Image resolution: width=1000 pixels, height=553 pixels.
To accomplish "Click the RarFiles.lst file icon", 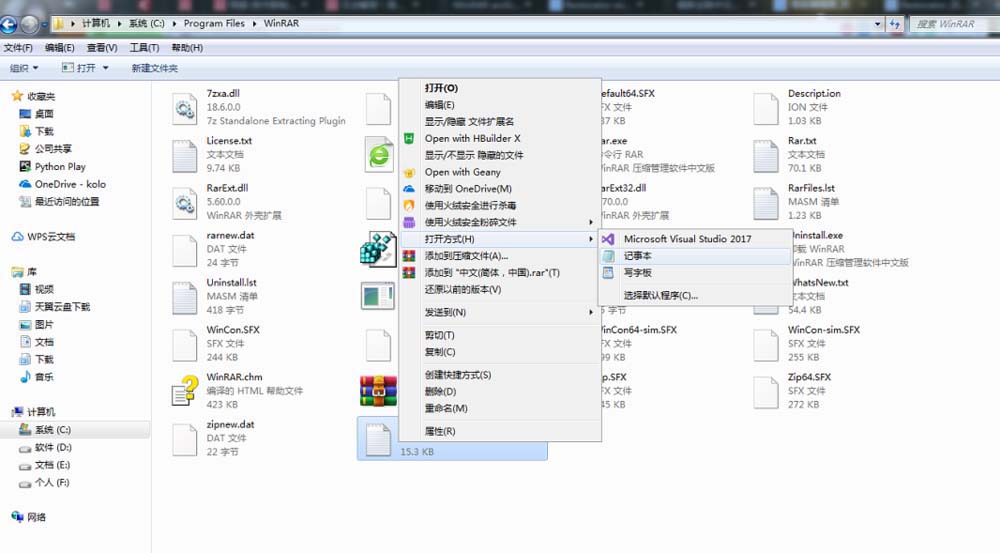I will point(766,203).
